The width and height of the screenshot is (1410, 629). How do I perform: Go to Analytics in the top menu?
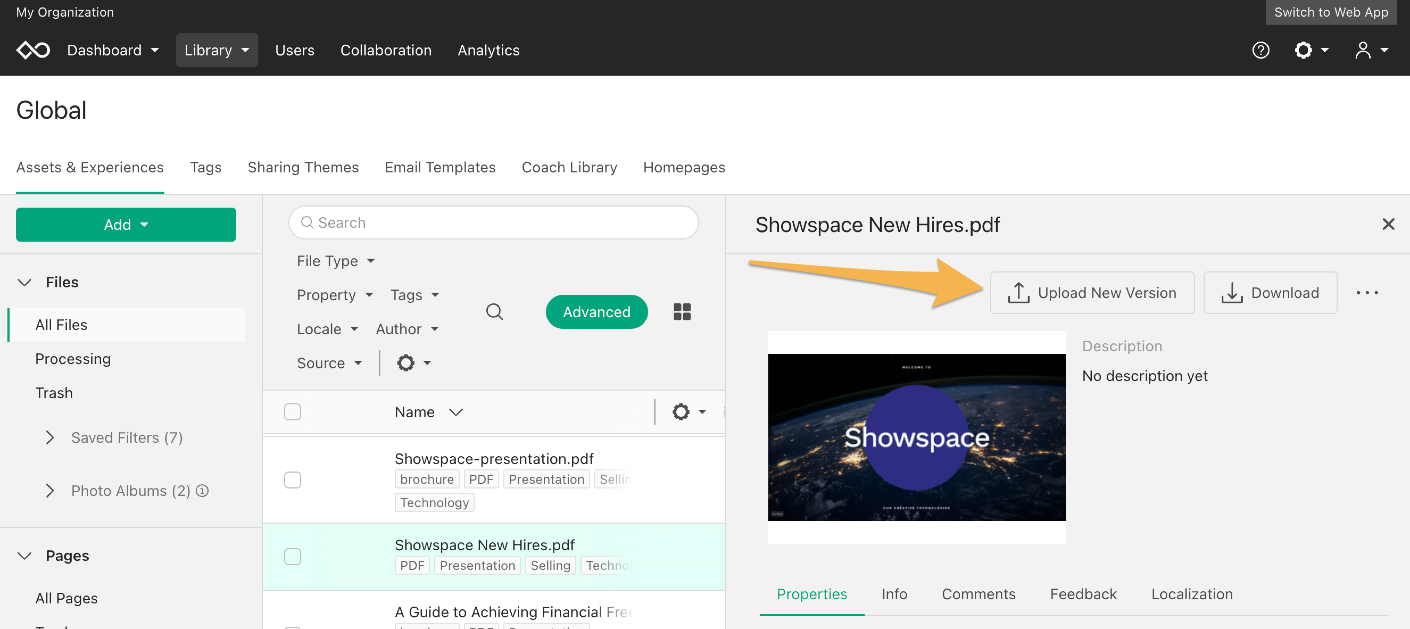click(489, 50)
